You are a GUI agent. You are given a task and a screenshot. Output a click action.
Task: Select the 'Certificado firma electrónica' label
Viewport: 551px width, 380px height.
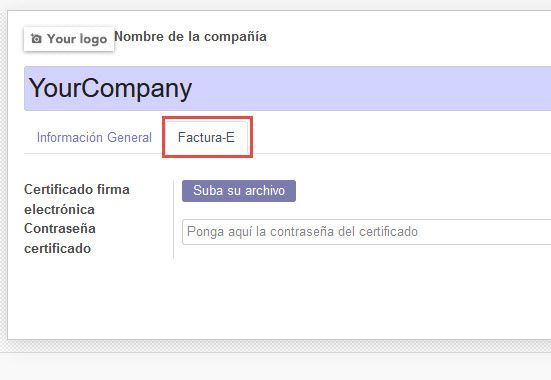click(x=77, y=199)
